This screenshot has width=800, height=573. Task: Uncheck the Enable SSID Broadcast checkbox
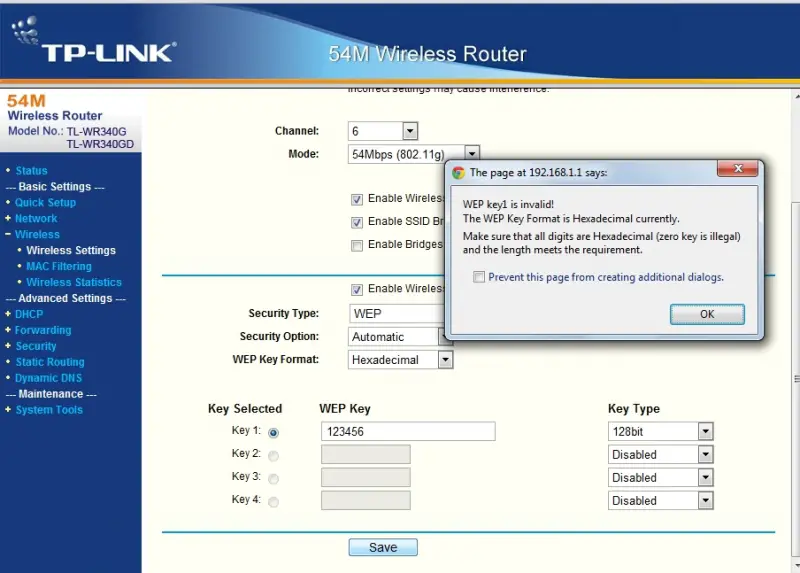[357, 222]
